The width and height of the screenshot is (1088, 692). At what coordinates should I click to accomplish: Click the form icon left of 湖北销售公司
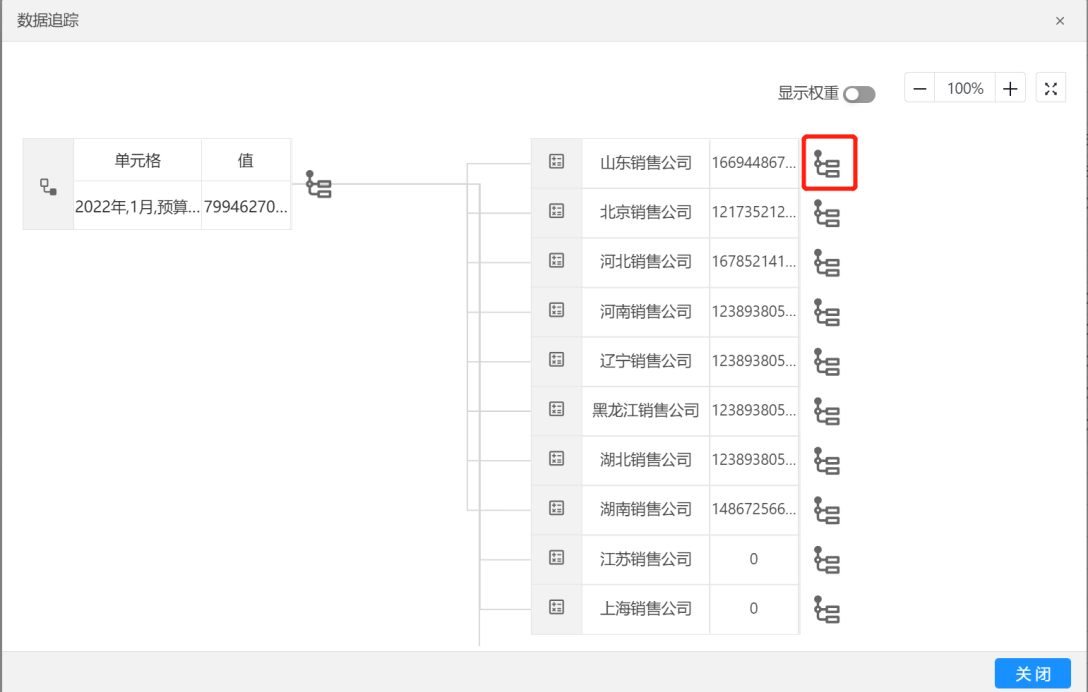557,459
